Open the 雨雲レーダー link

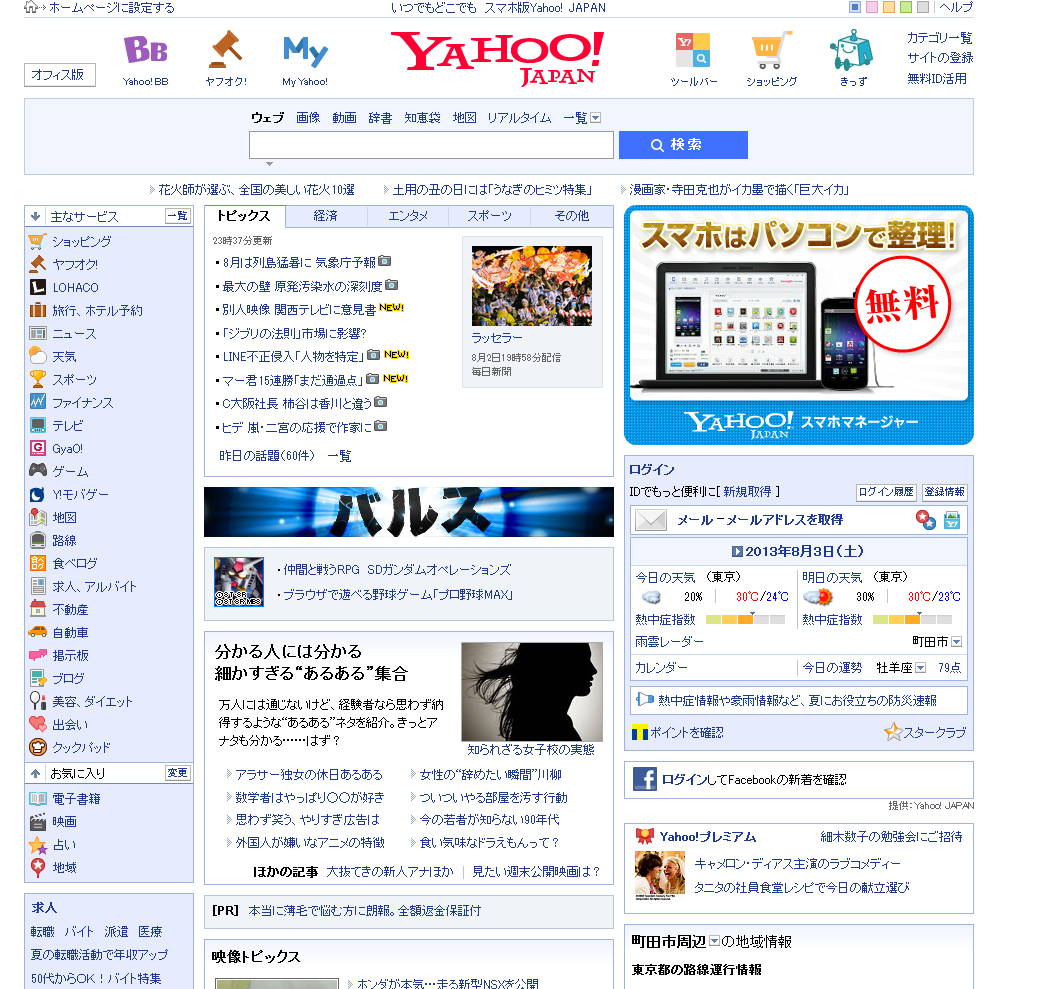click(x=669, y=641)
